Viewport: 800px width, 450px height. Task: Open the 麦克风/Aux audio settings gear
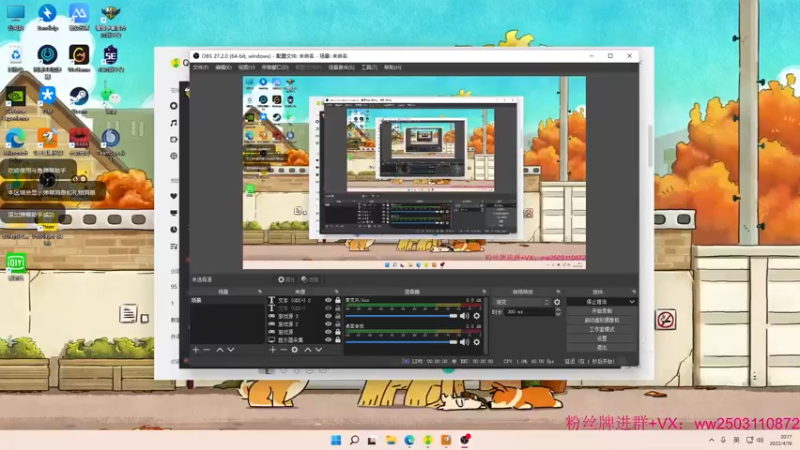477,316
